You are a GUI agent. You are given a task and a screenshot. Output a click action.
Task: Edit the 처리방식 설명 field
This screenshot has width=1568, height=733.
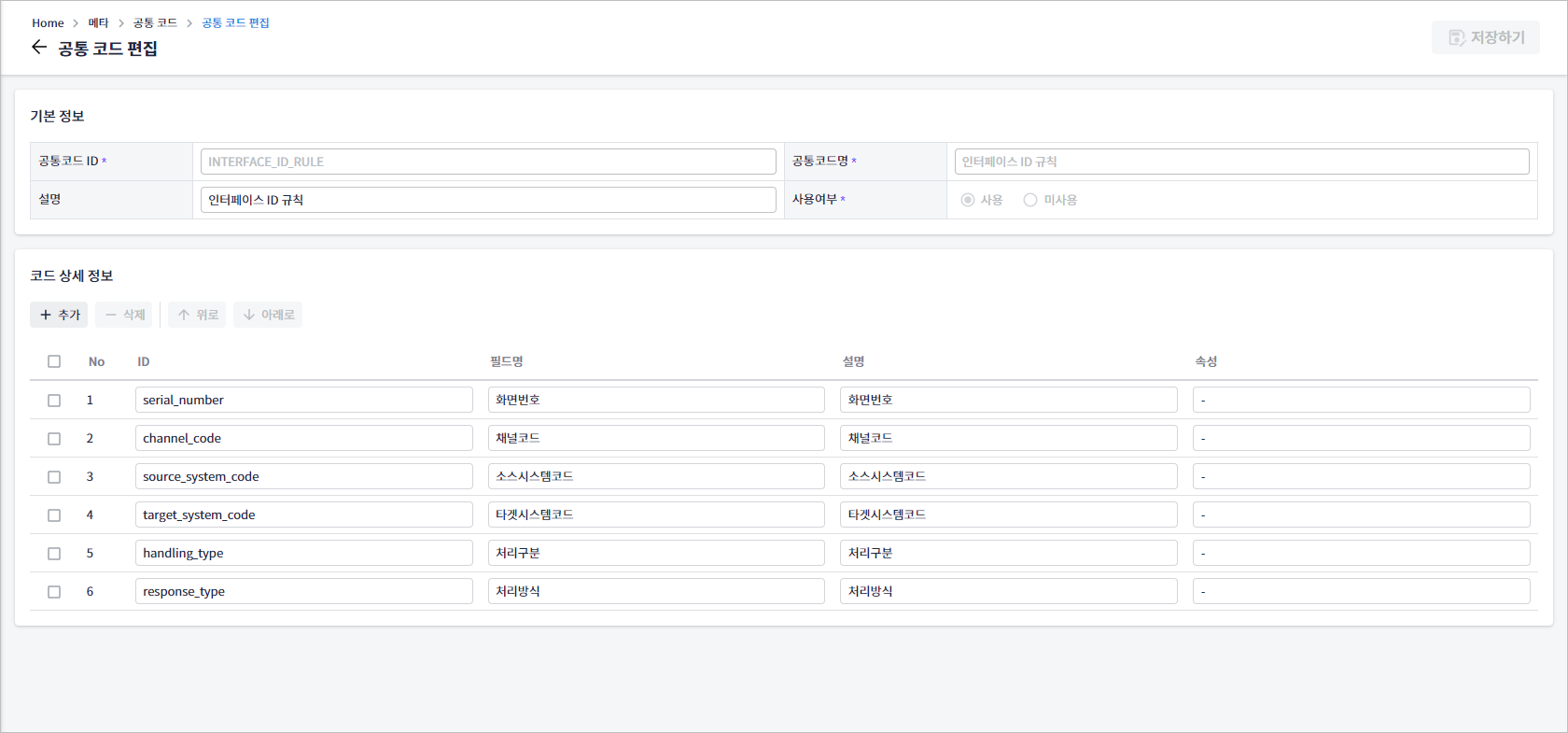click(x=1009, y=591)
